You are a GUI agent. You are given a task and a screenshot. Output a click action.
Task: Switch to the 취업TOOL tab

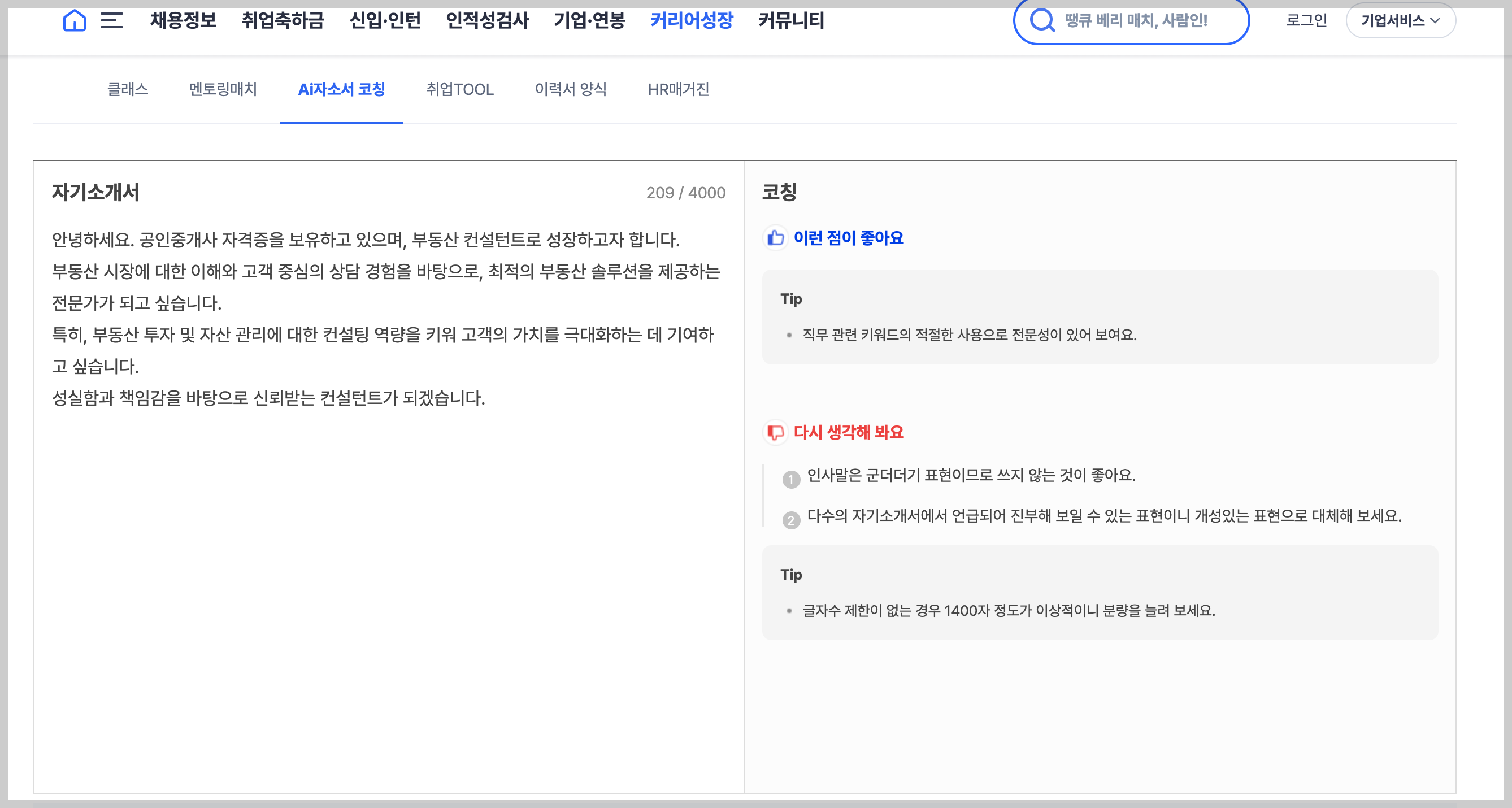click(459, 89)
